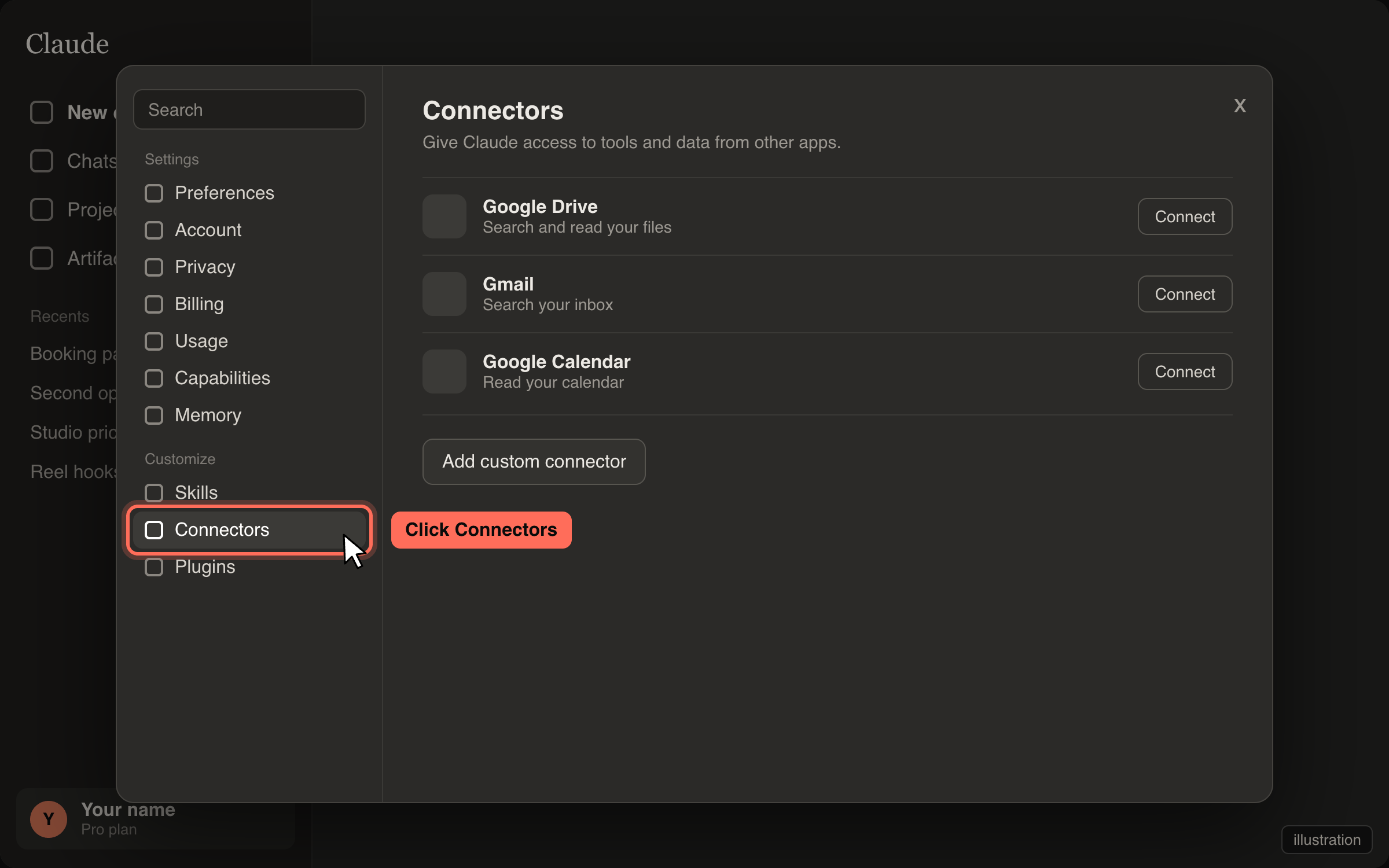Open the Memory settings page

coord(249,415)
